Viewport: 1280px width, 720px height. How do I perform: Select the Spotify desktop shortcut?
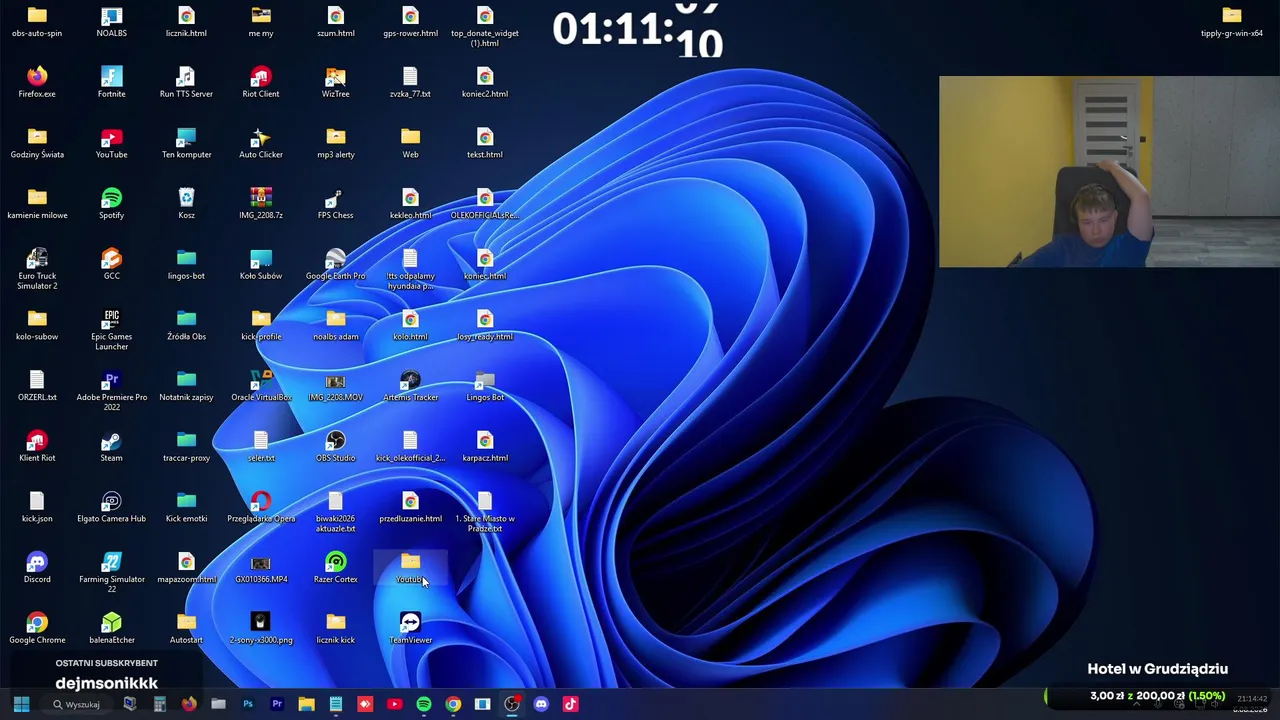[x=111, y=203]
